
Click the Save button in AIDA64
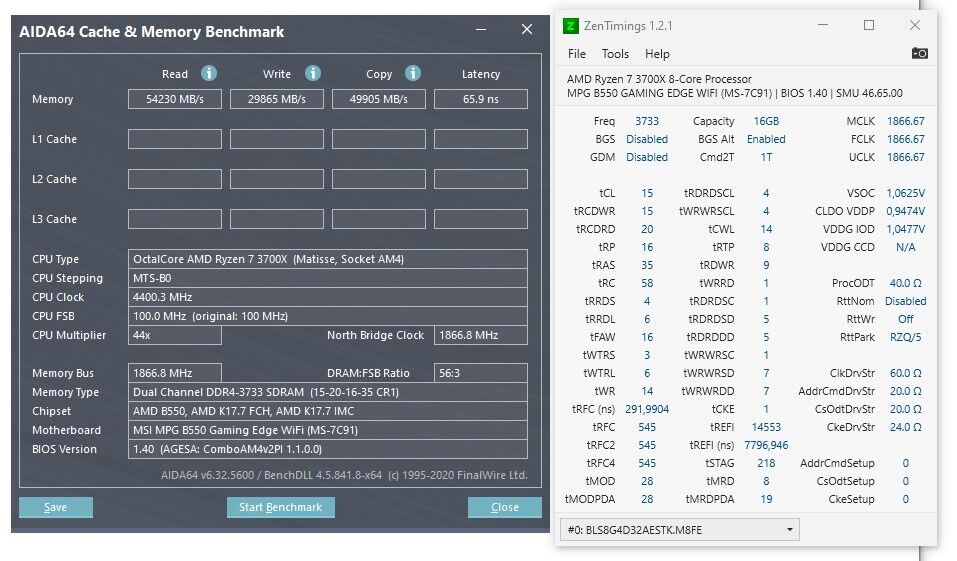point(56,507)
